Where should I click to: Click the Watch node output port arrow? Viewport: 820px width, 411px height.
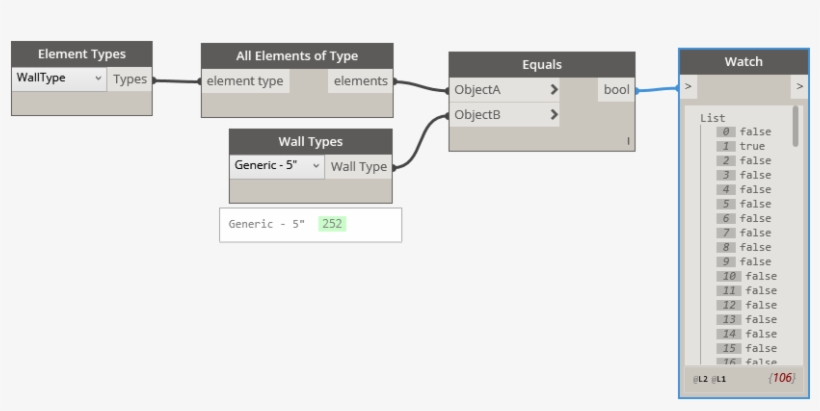[799, 88]
